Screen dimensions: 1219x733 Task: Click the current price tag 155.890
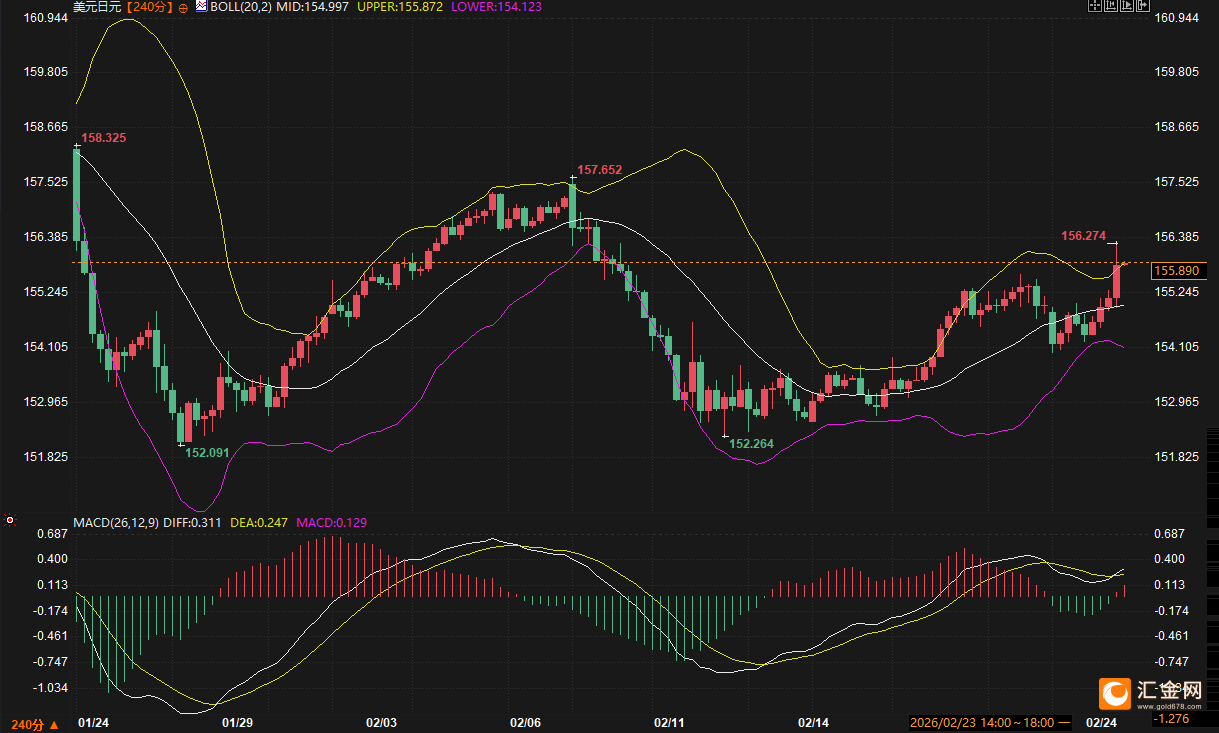coord(1176,271)
